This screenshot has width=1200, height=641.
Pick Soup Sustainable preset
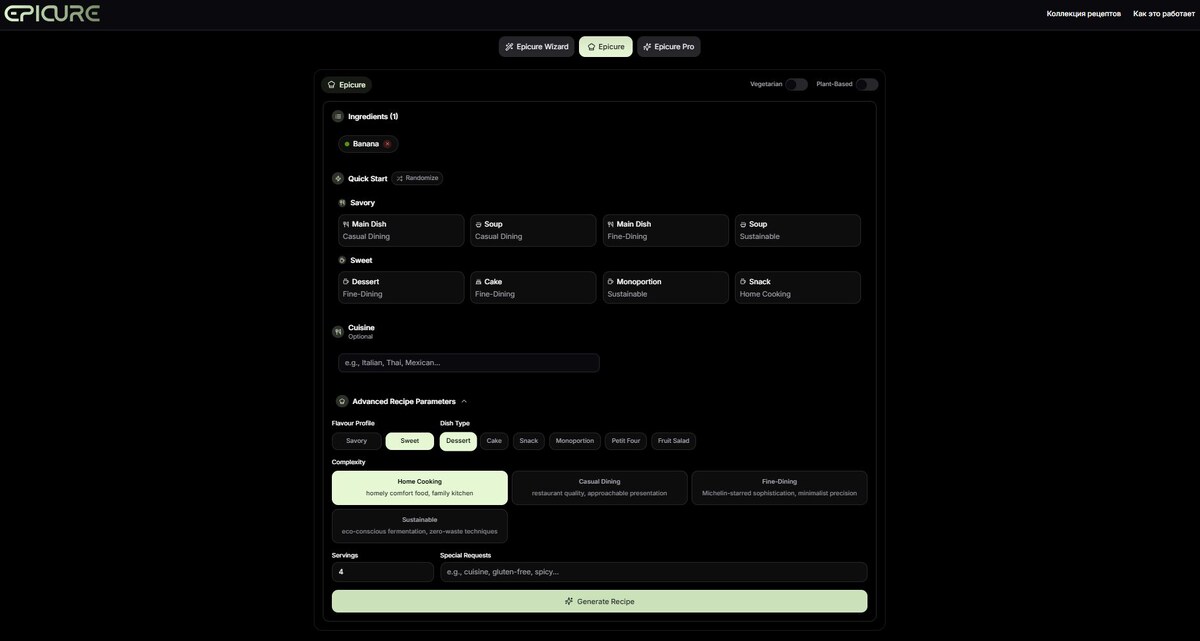[798, 230]
